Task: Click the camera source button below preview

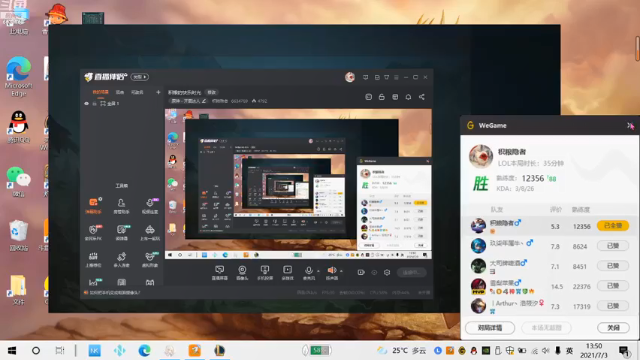Action: click(242, 272)
